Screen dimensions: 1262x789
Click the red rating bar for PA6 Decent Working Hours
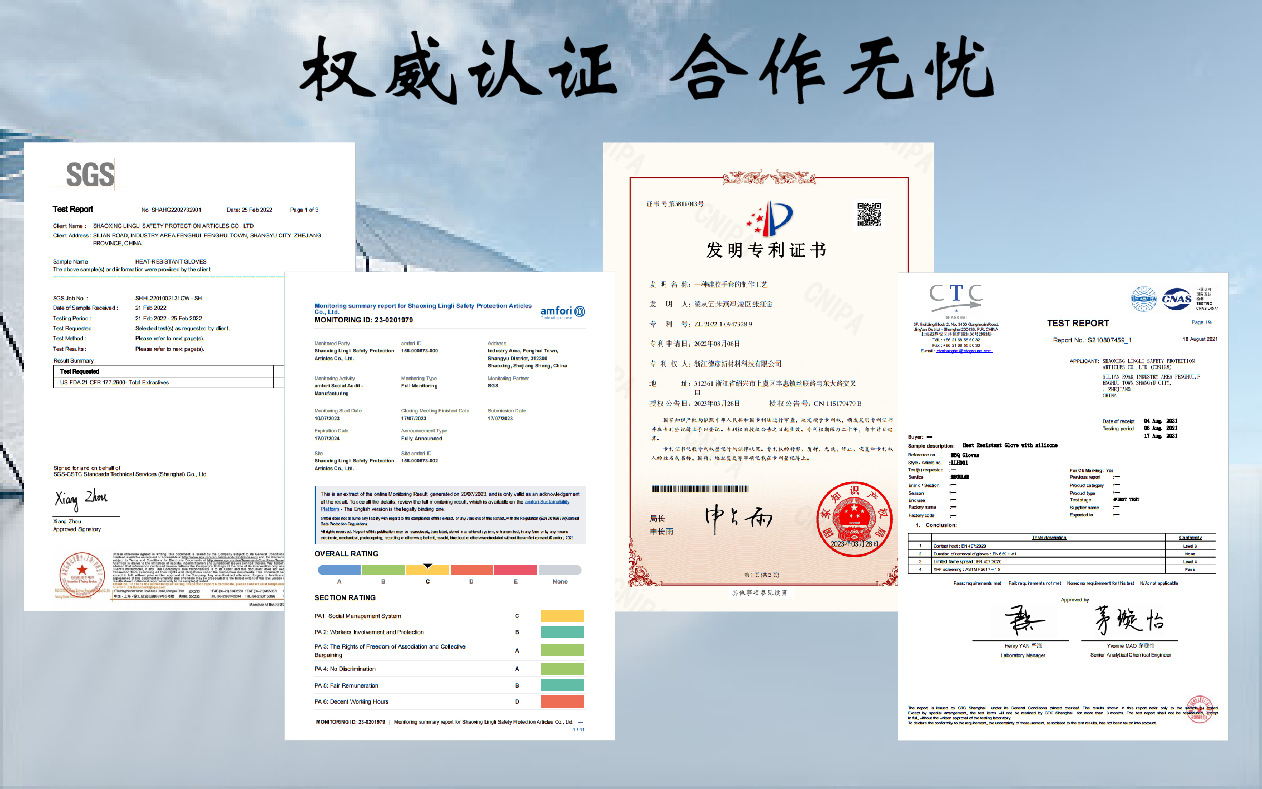[x=562, y=700]
